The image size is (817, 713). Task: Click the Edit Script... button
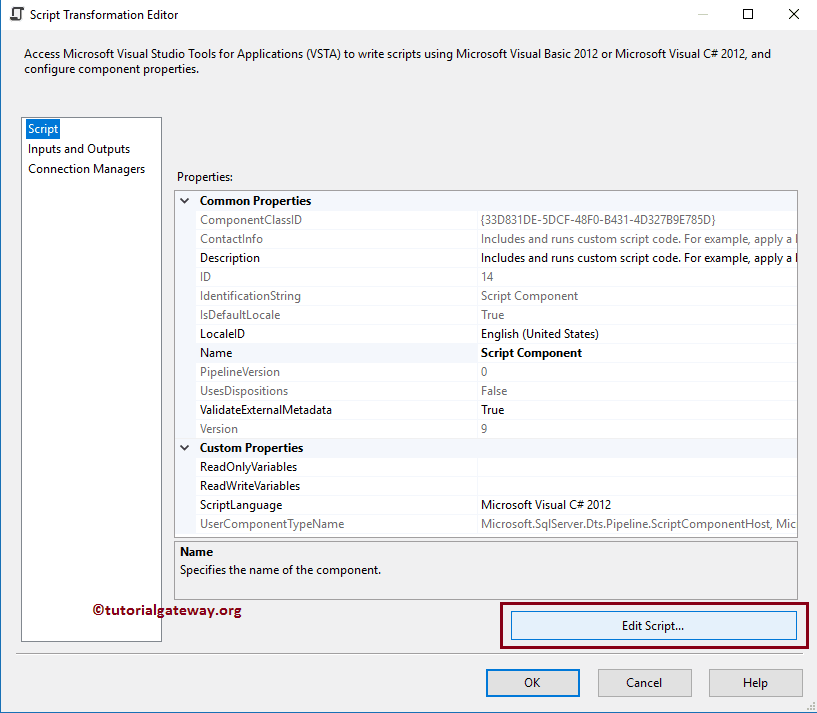coord(653,625)
